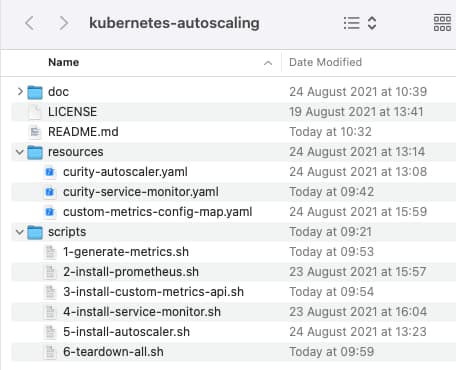Select the 3-install-custom-metrics-api.sh file name
This screenshot has height=370, width=456.
pos(153,292)
